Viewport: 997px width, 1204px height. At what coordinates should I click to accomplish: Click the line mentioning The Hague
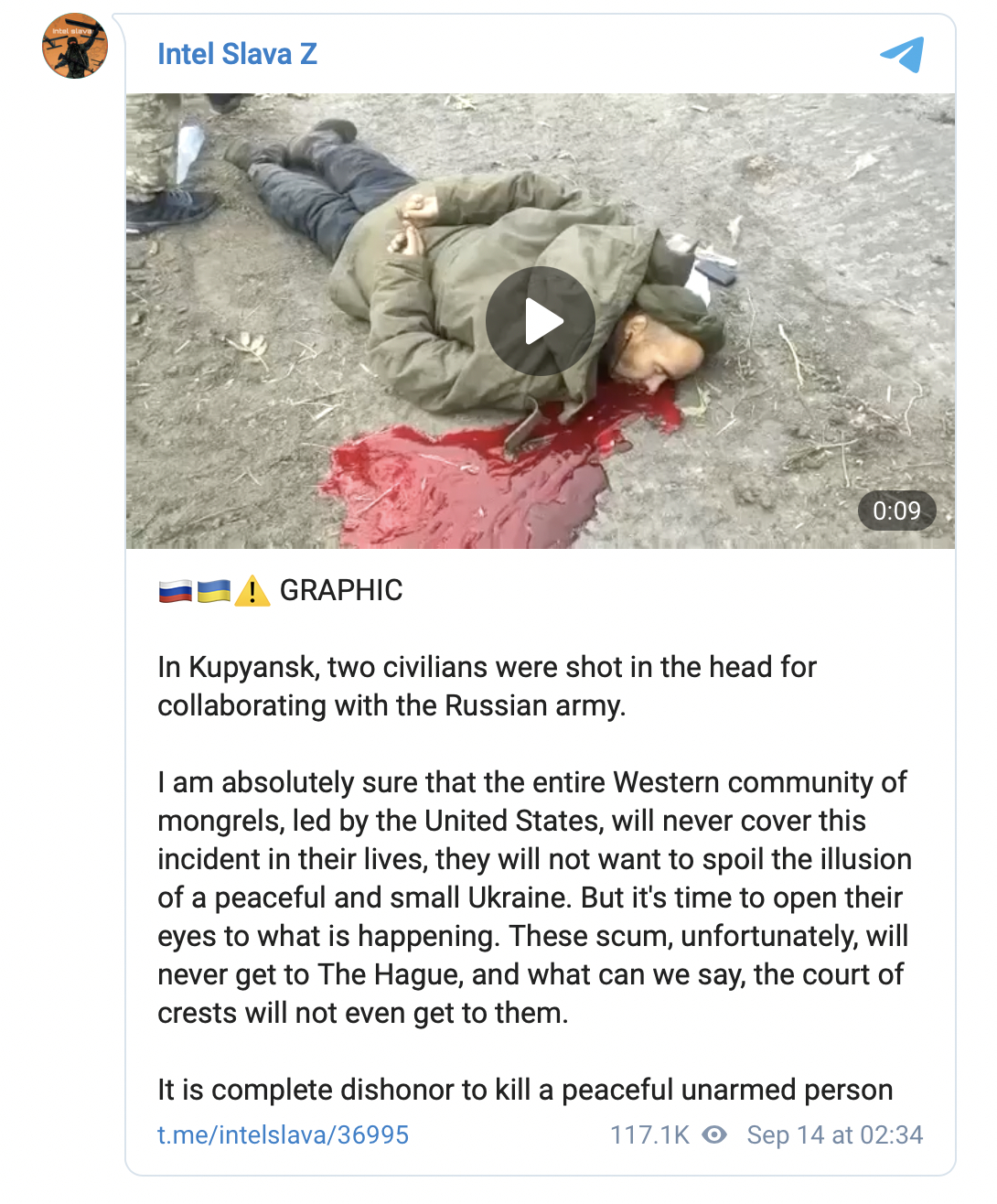coord(531,974)
